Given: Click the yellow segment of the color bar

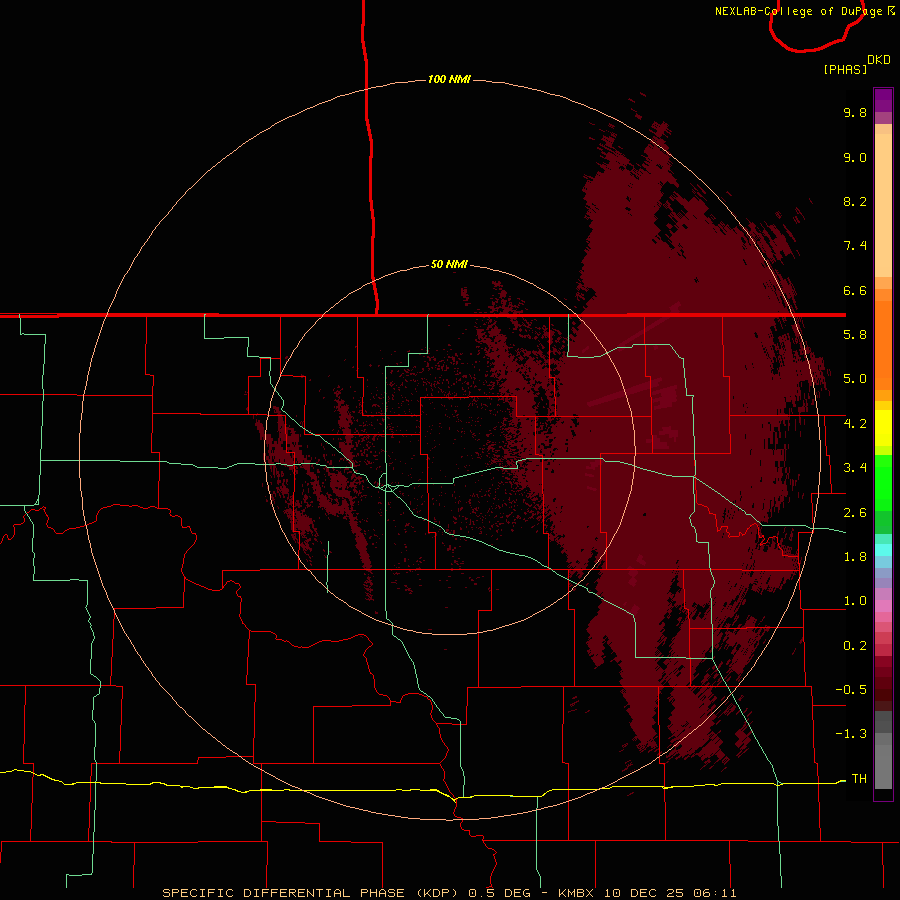Looking at the screenshot, I should (883, 428).
